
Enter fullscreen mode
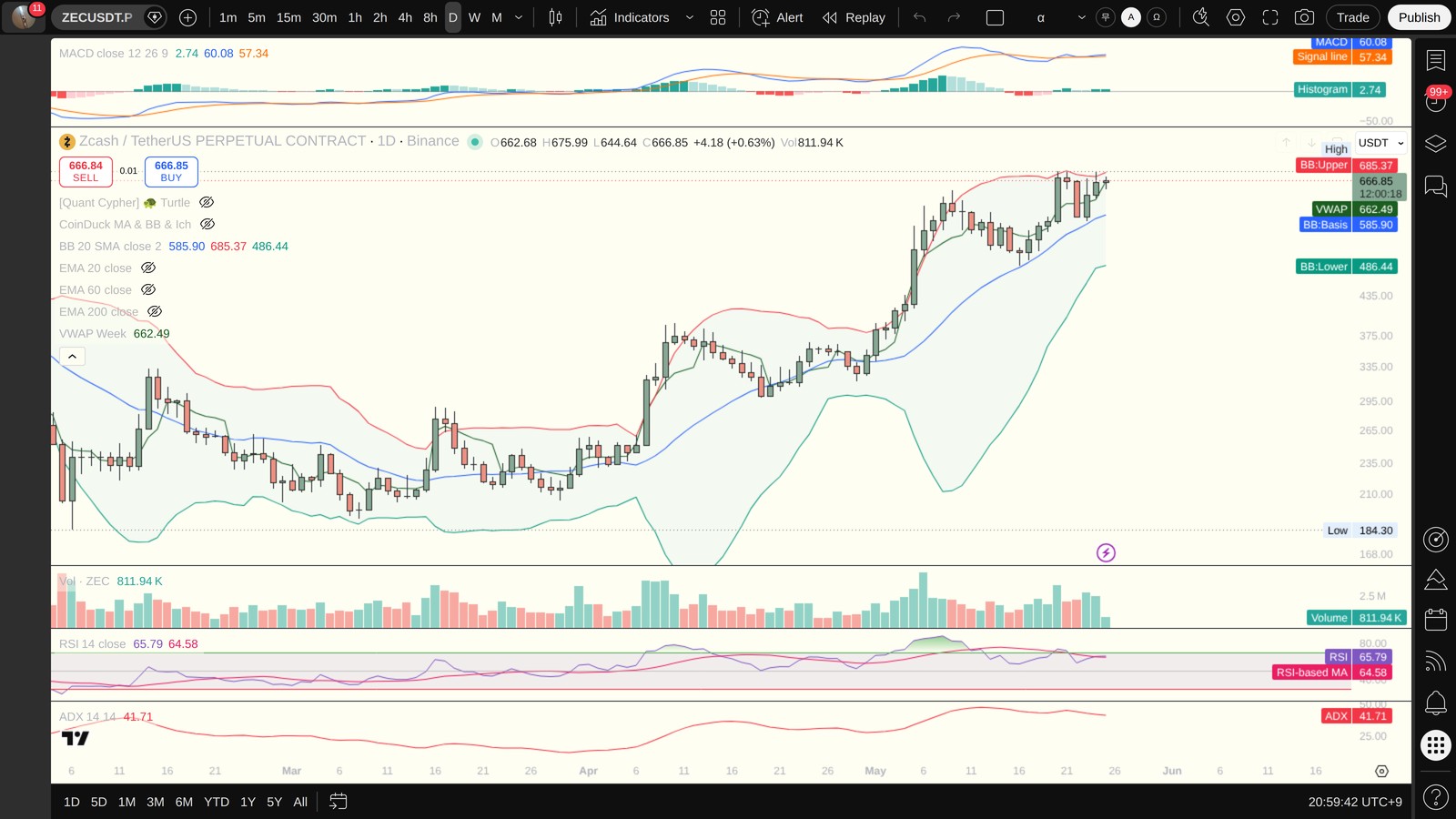1270,17
